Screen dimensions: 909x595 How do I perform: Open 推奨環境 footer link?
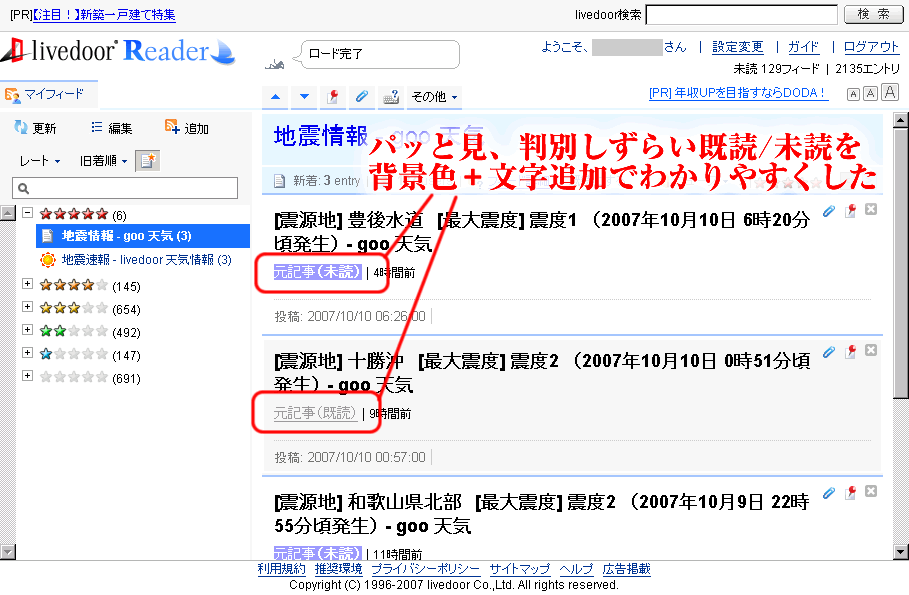(x=339, y=569)
